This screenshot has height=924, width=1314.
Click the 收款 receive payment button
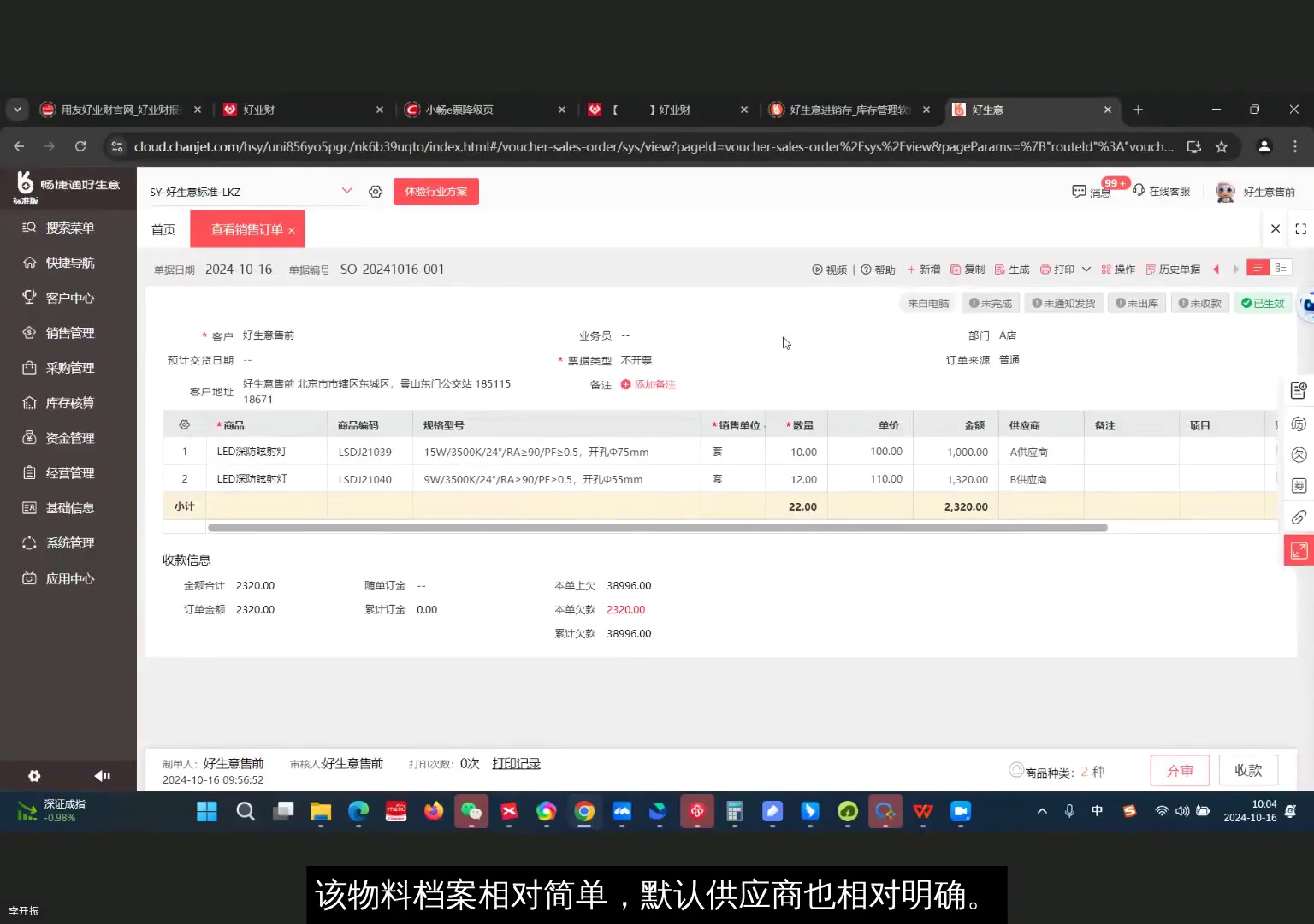(1248, 770)
